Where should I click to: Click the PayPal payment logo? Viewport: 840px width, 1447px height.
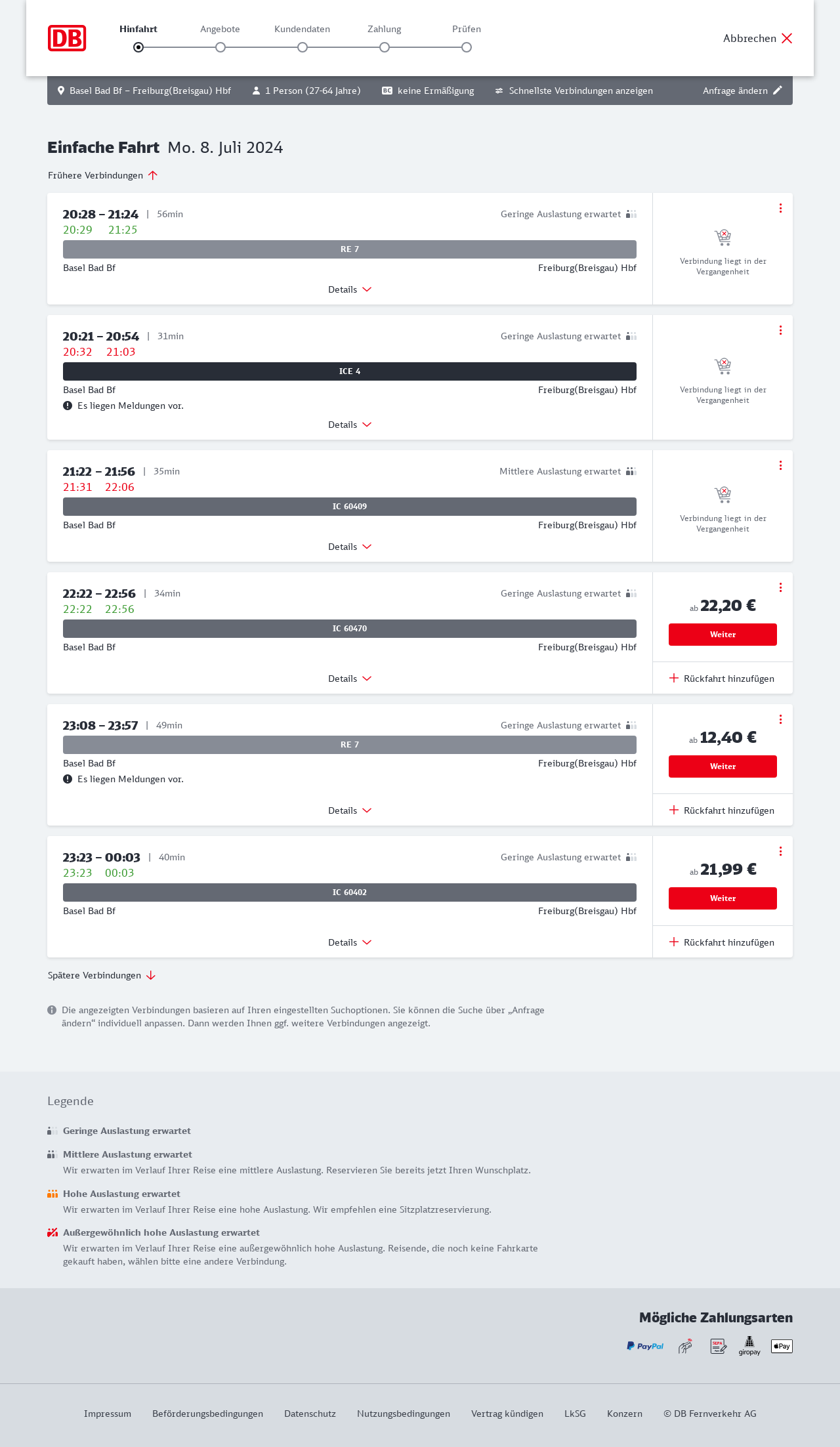[645, 1347]
